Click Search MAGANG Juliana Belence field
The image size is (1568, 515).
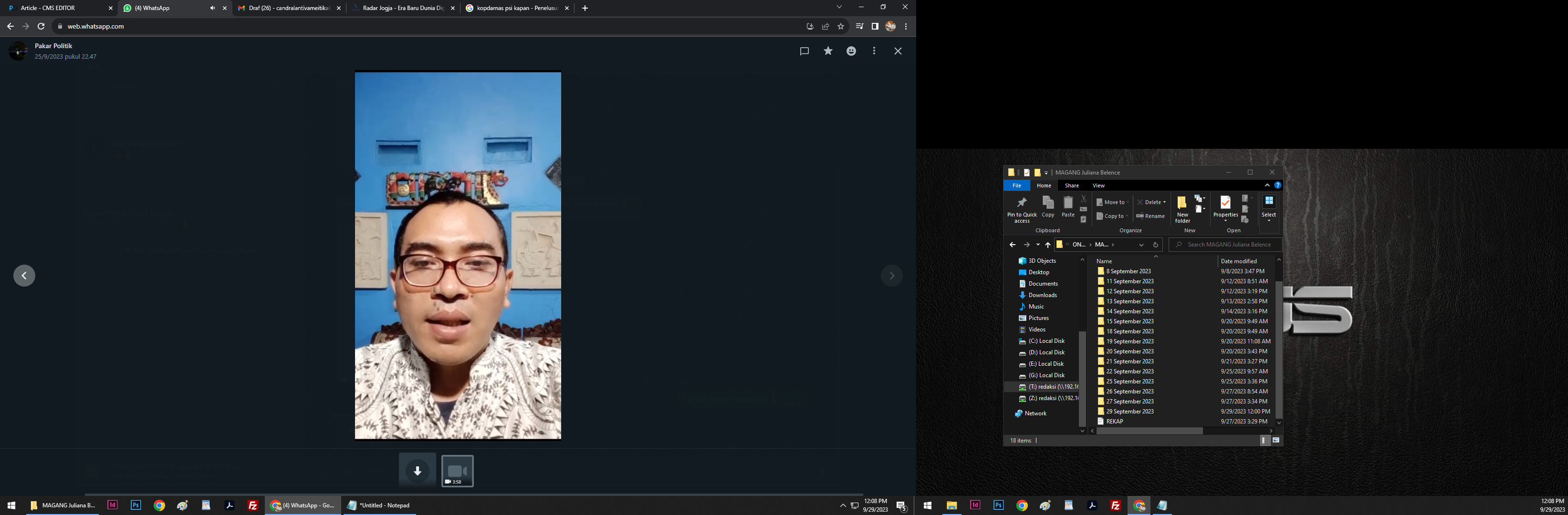tap(1226, 245)
